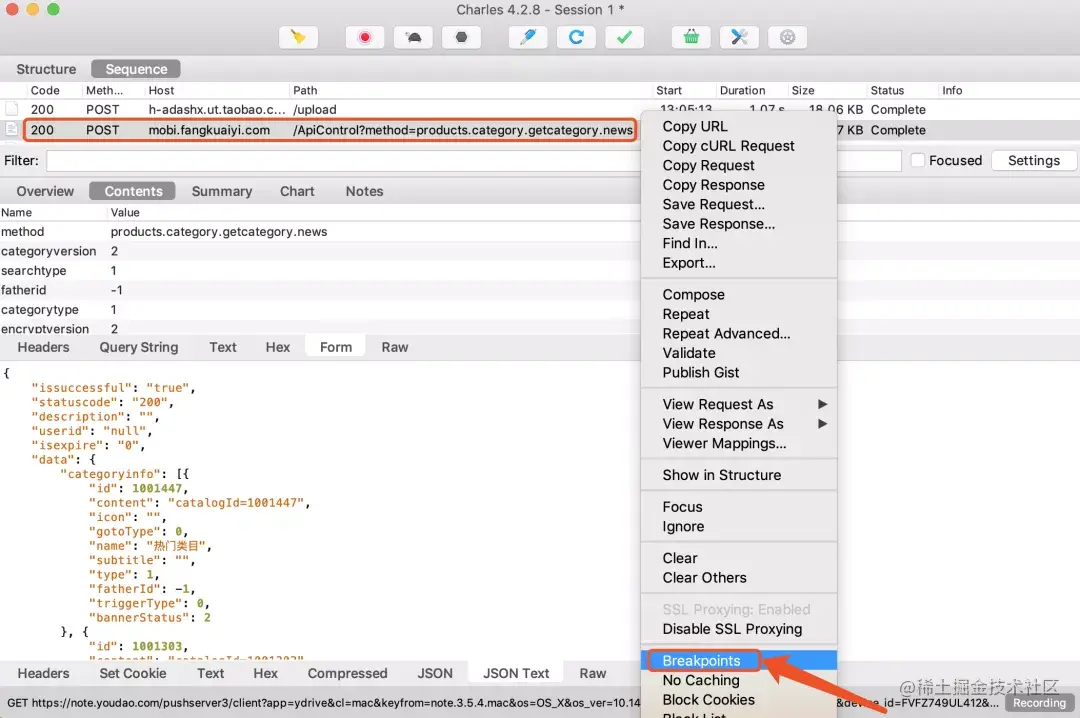This screenshot has width=1080, height=718.
Task: Switch to the Structure view
Action: pyautogui.click(x=46, y=69)
